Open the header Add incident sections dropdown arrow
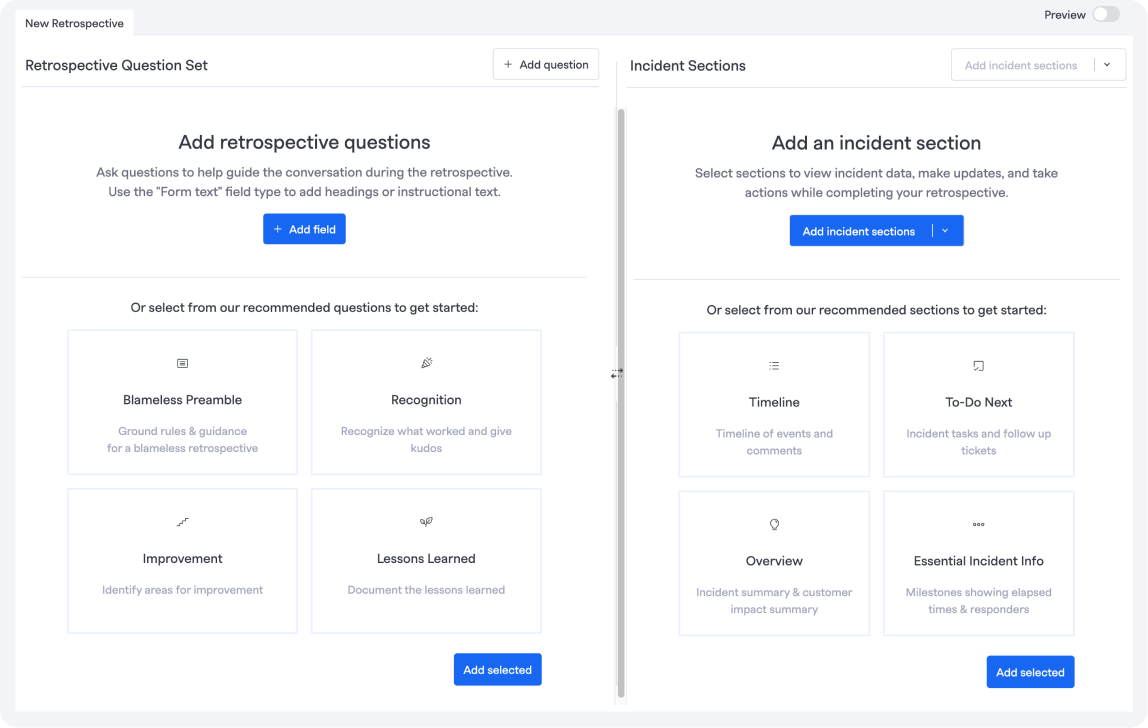Viewport: 1148px width, 728px height. [1107, 65]
